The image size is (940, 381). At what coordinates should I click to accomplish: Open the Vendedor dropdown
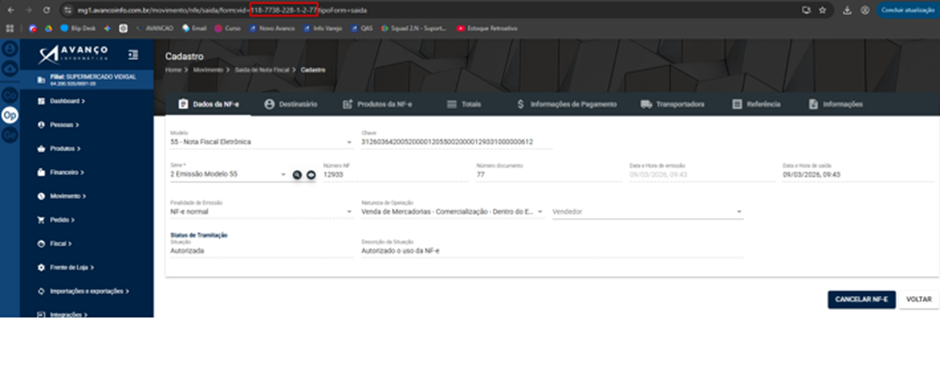[647, 211]
